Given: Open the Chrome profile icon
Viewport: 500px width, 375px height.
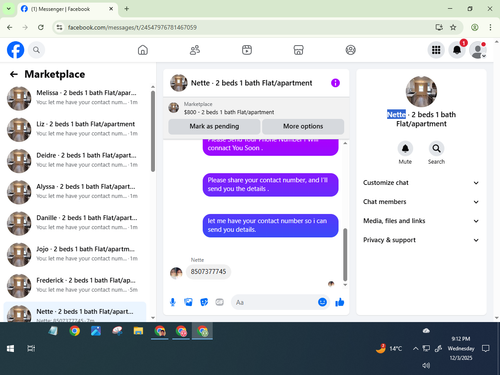Looking at the screenshot, I should (475, 27).
